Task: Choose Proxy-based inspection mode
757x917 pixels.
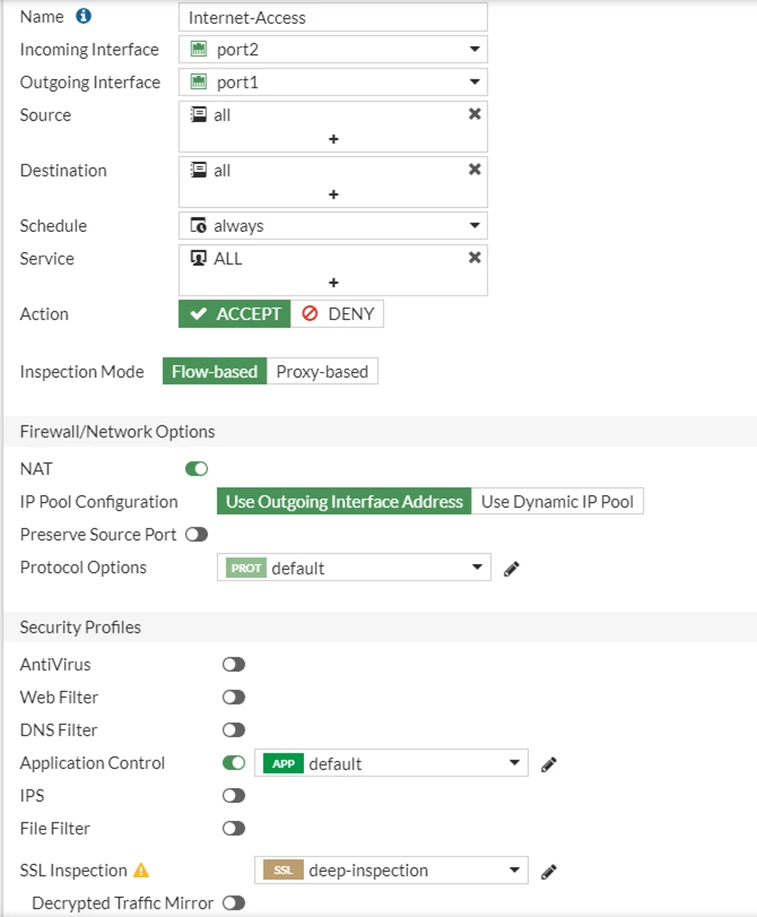Action: [x=322, y=371]
